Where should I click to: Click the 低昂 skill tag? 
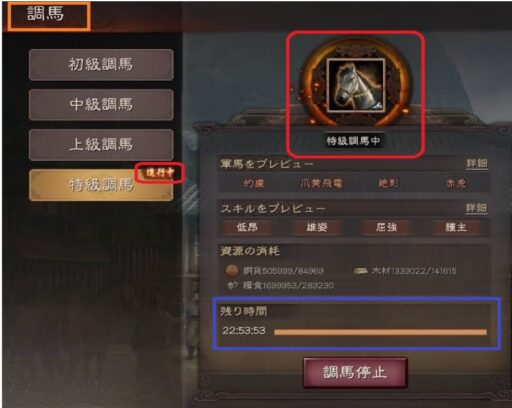coord(247,227)
